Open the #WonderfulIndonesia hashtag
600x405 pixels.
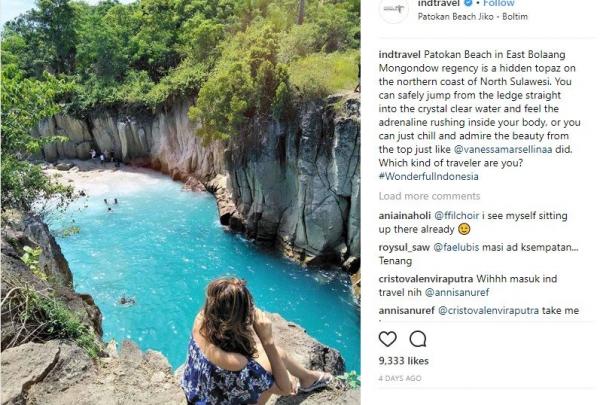coord(428,176)
